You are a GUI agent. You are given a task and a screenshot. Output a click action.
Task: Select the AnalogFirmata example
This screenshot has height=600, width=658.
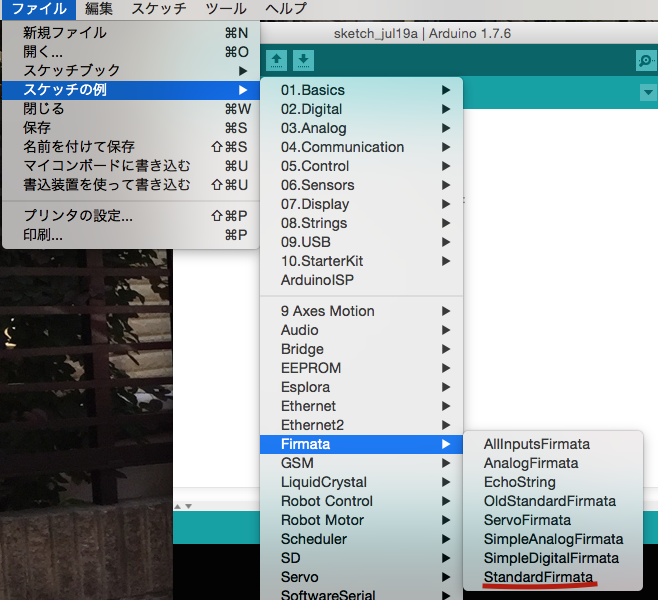point(553,463)
